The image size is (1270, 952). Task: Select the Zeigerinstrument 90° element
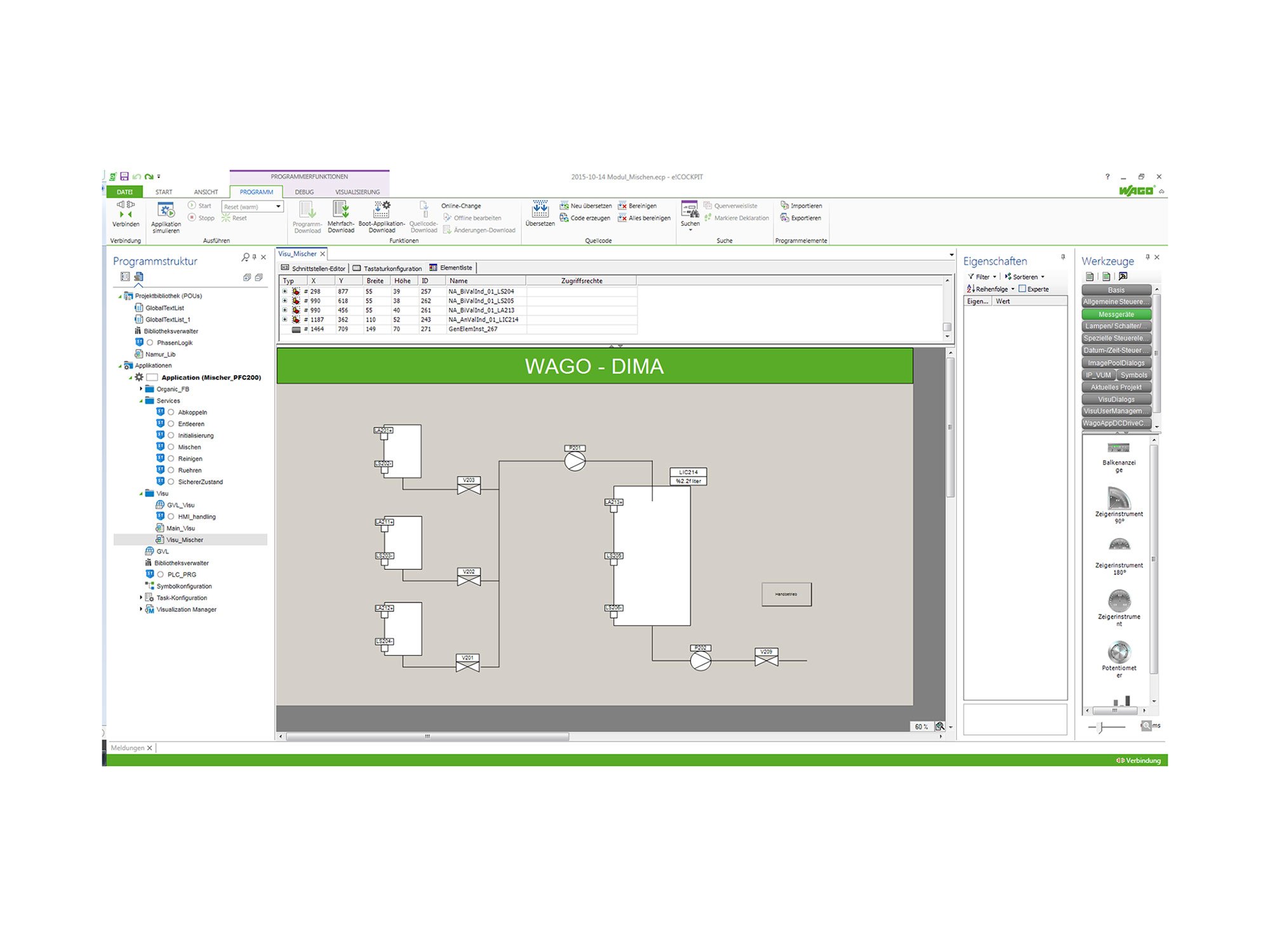coord(1119,505)
